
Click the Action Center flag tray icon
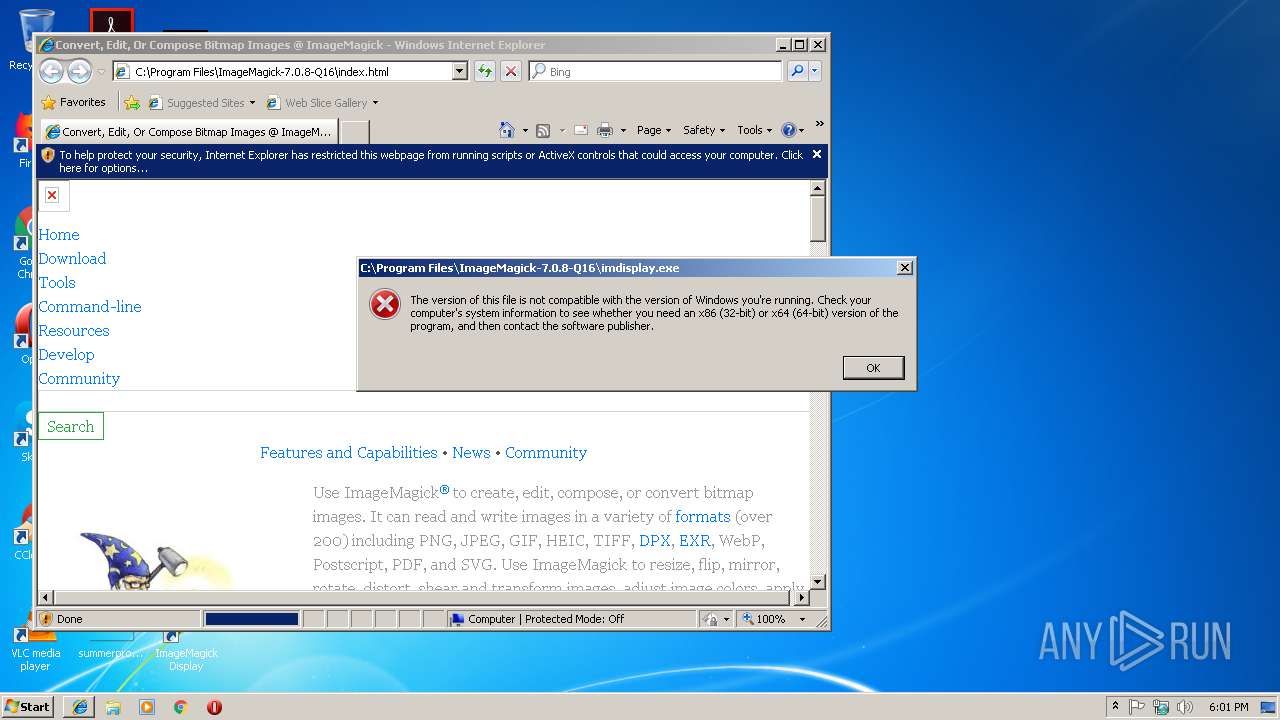[x=1137, y=707]
